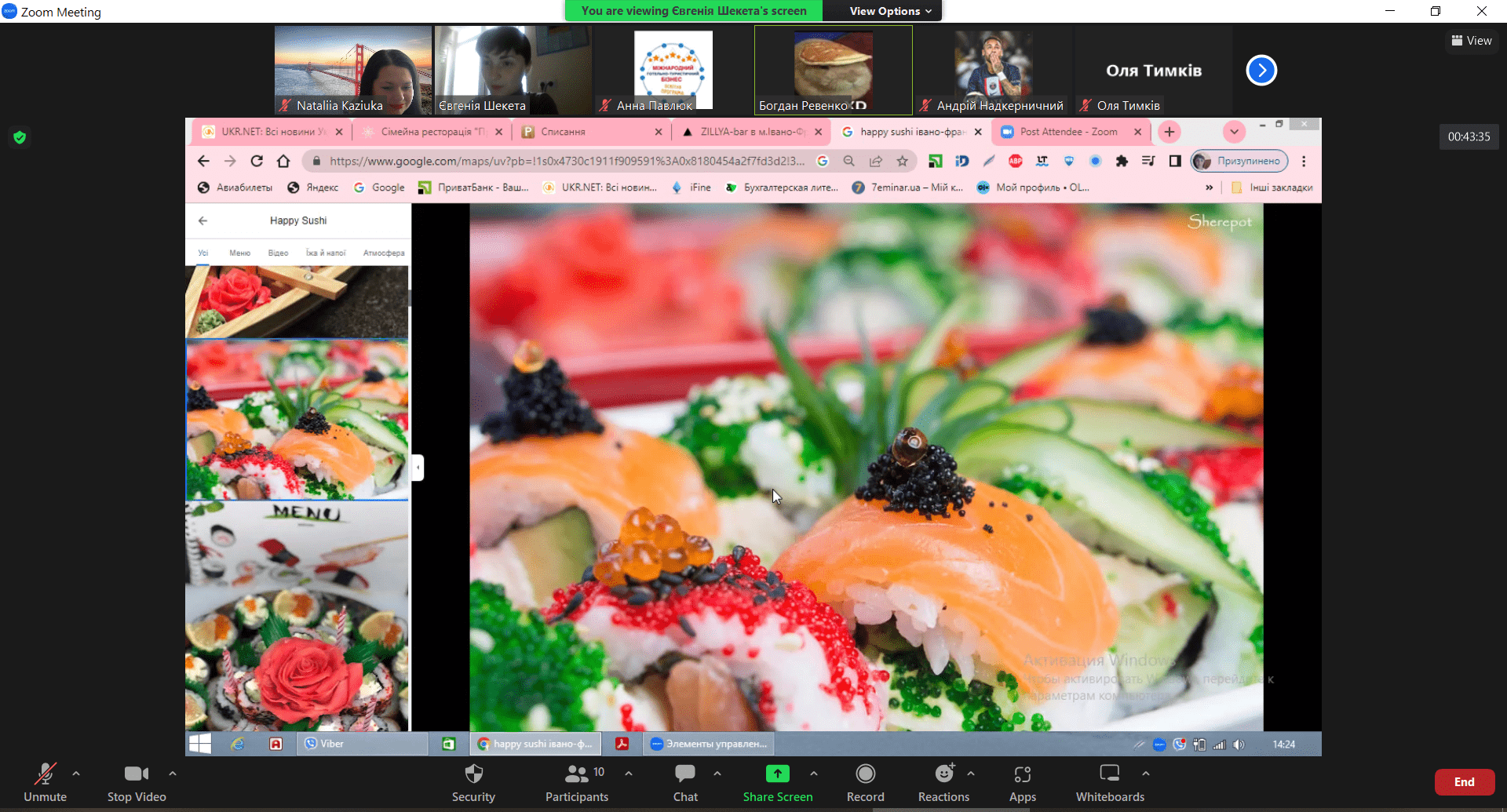Expand Share Screen options caret
The width and height of the screenshot is (1507, 812).
[814, 774]
